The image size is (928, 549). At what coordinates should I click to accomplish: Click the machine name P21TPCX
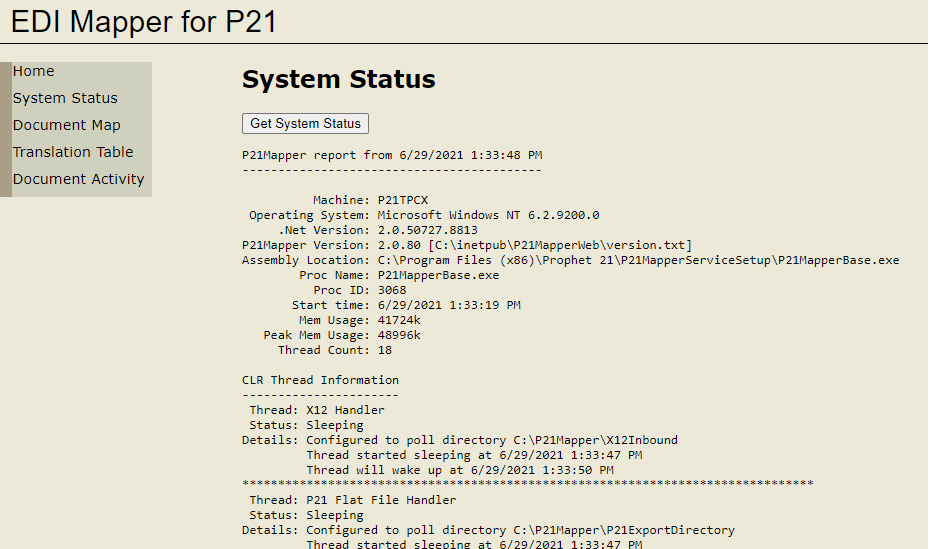(x=402, y=200)
